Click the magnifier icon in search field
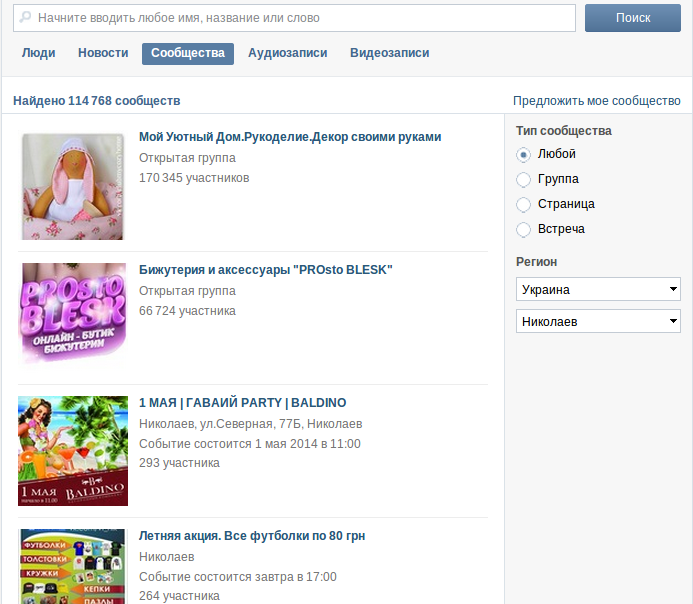Image resolution: width=693 pixels, height=604 pixels. 25,18
